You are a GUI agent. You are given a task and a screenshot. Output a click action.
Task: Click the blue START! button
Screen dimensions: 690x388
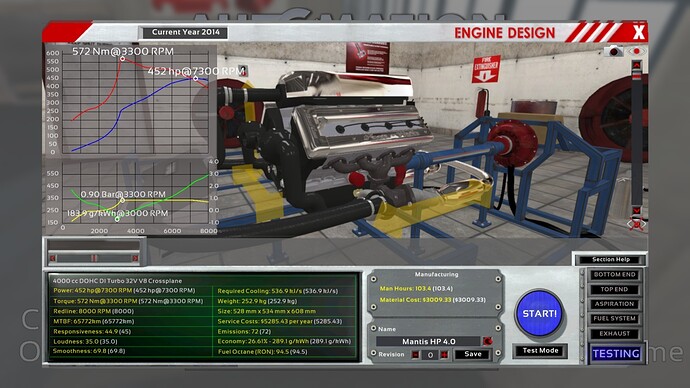pos(540,314)
